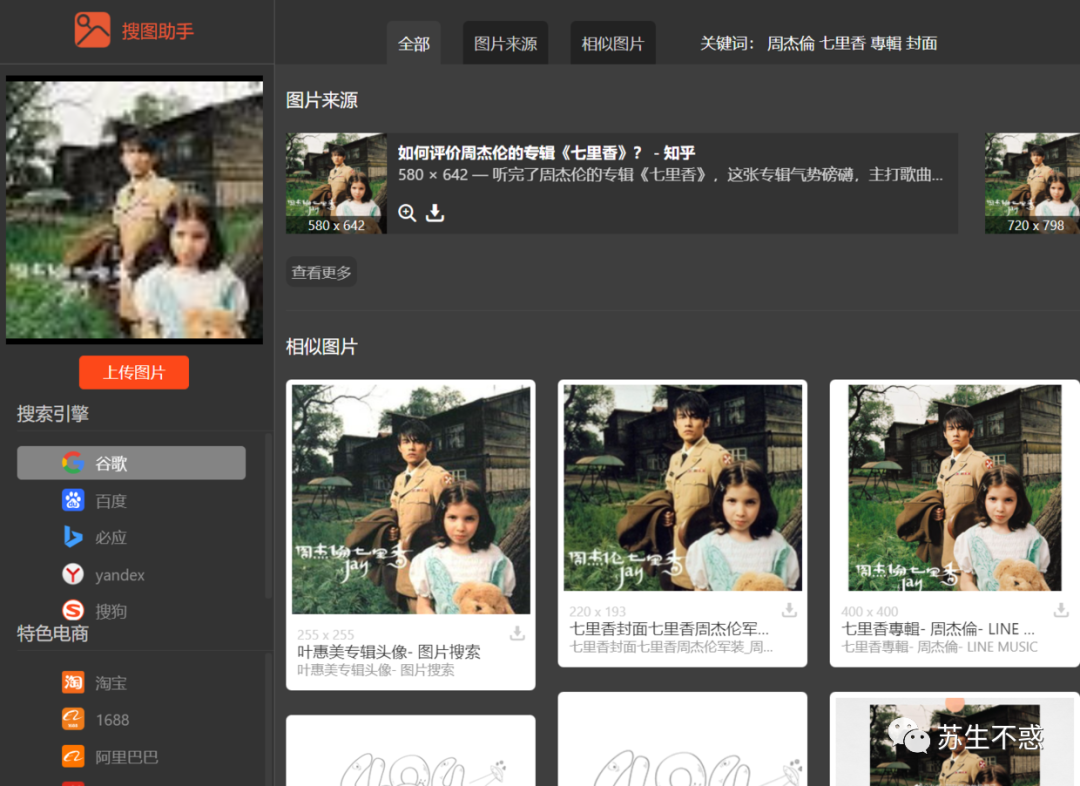Image resolution: width=1080 pixels, height=786 pixels.
Task: Click 七里香專輯- 周杰倫- LINE MUSIC subtitle
Action: [939, 647]
